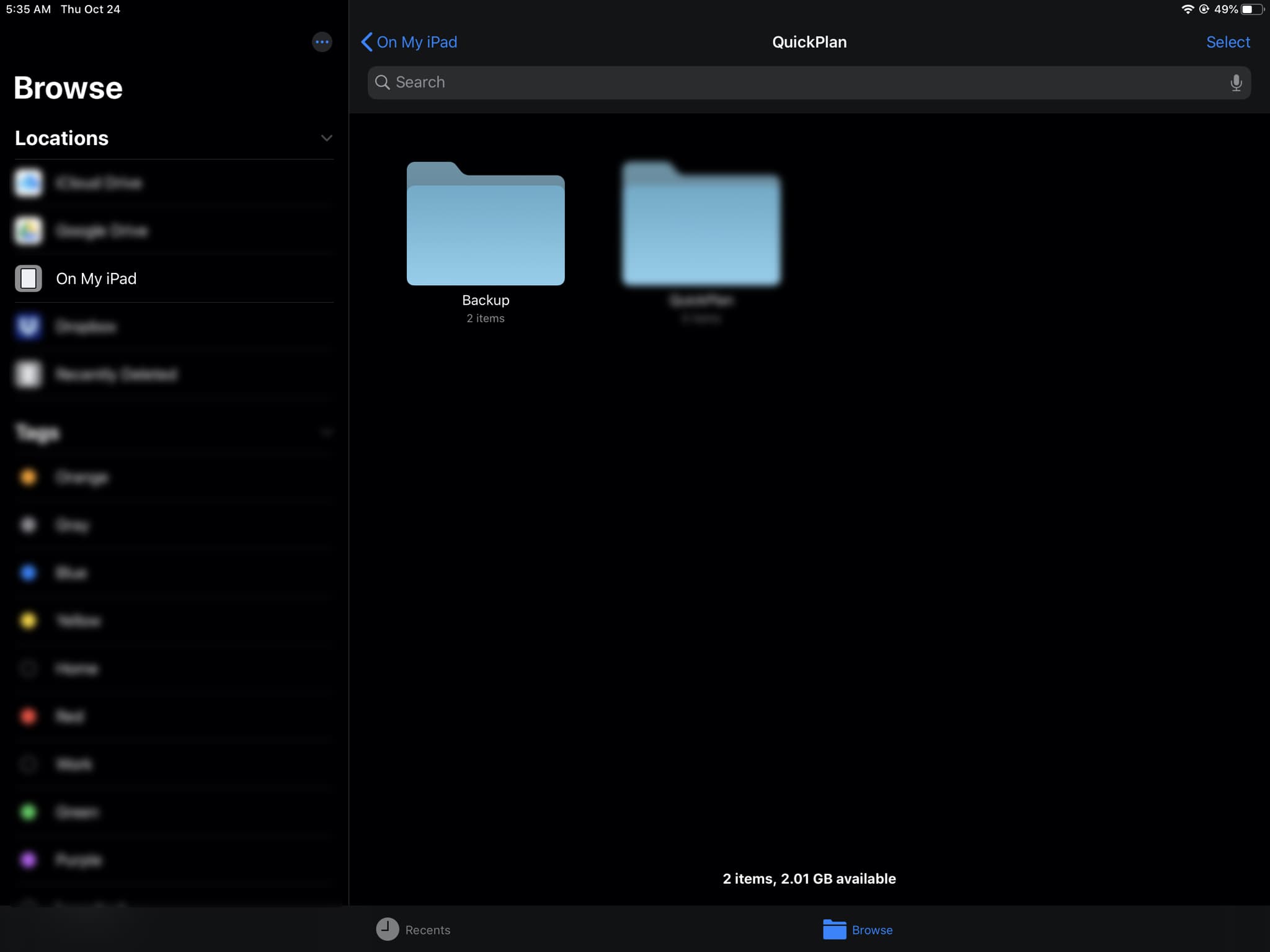Select the On My iPad device icon

pyautogui.click(x=29, y=278)
